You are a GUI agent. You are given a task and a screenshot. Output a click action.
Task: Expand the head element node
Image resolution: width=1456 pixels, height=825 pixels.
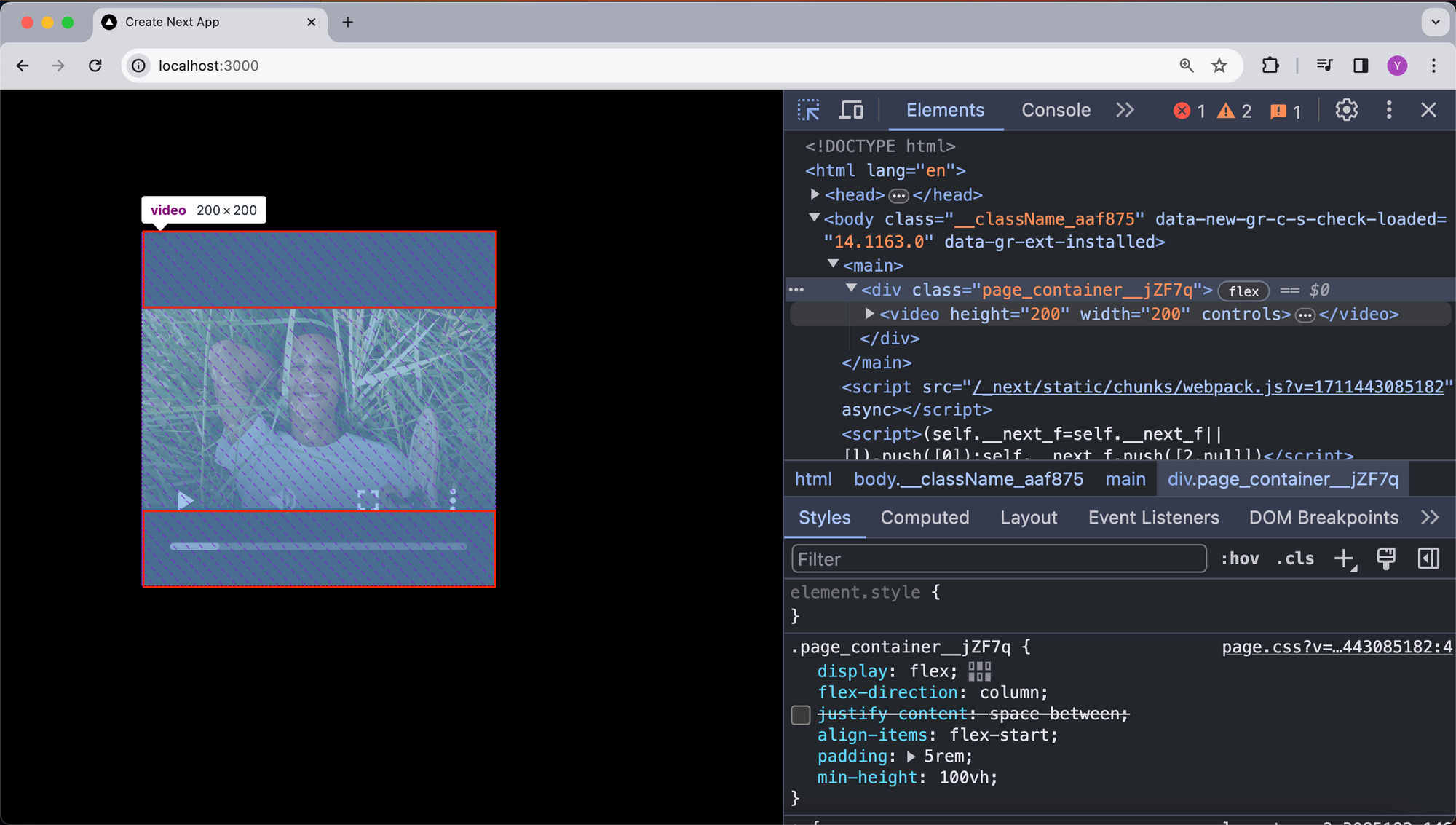click(x=815, y=194)
